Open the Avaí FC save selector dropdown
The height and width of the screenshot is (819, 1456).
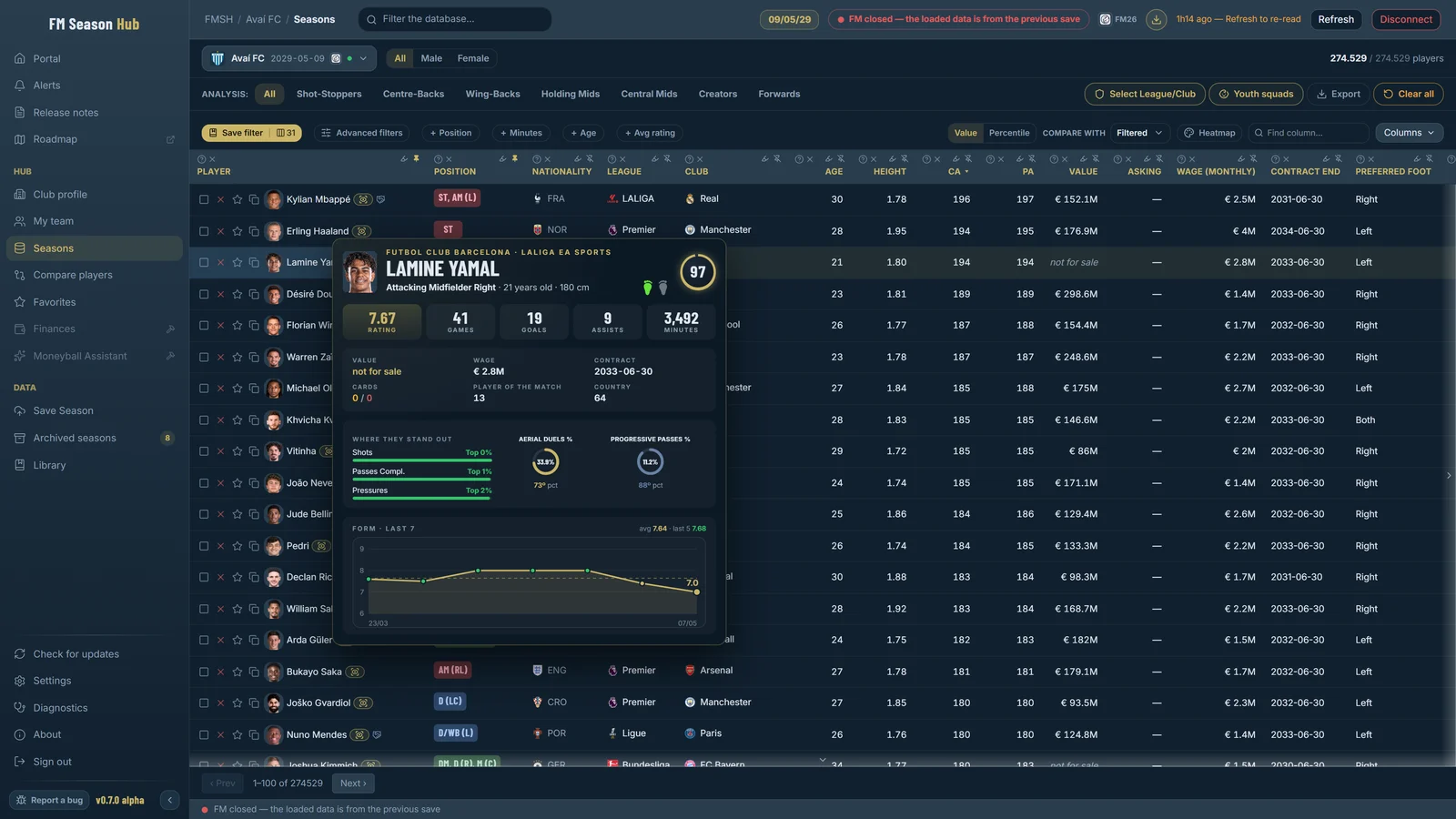coord(288,58)
